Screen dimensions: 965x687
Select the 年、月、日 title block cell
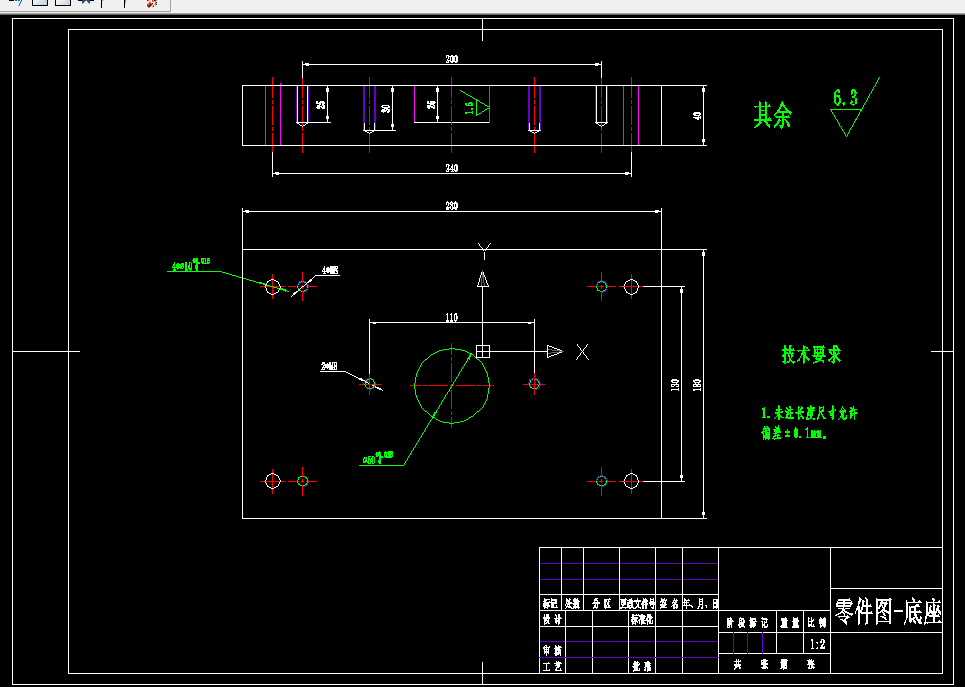pos(700,604)
